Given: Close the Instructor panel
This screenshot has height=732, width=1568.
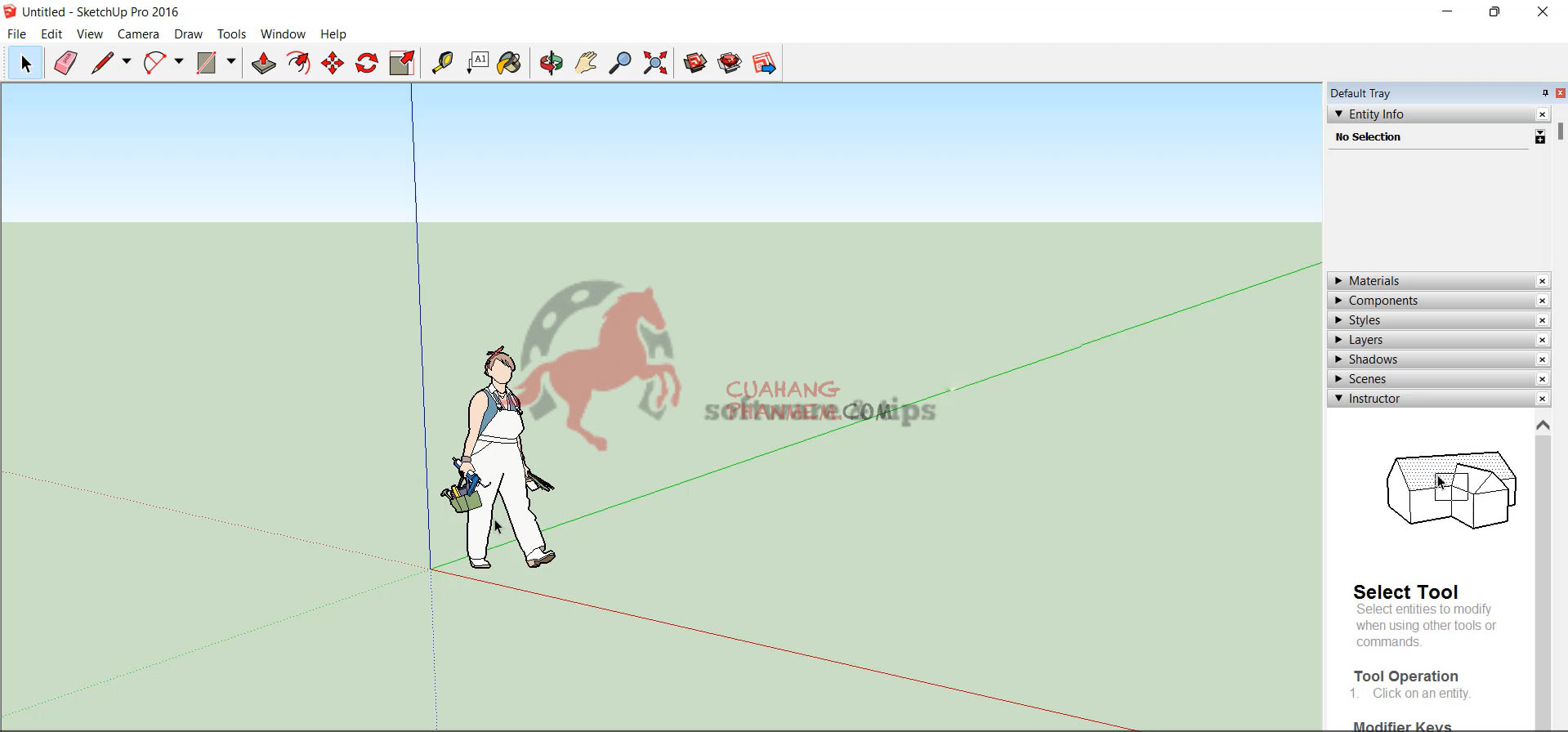Looking at the screenshot, I should tap(1542, 399).
